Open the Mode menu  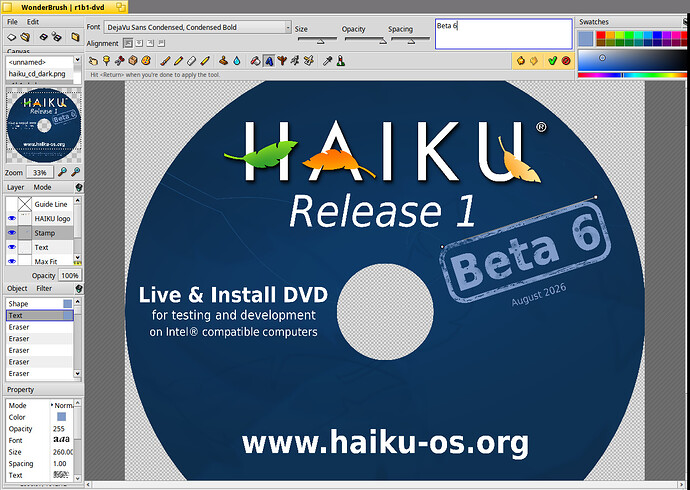42,187
